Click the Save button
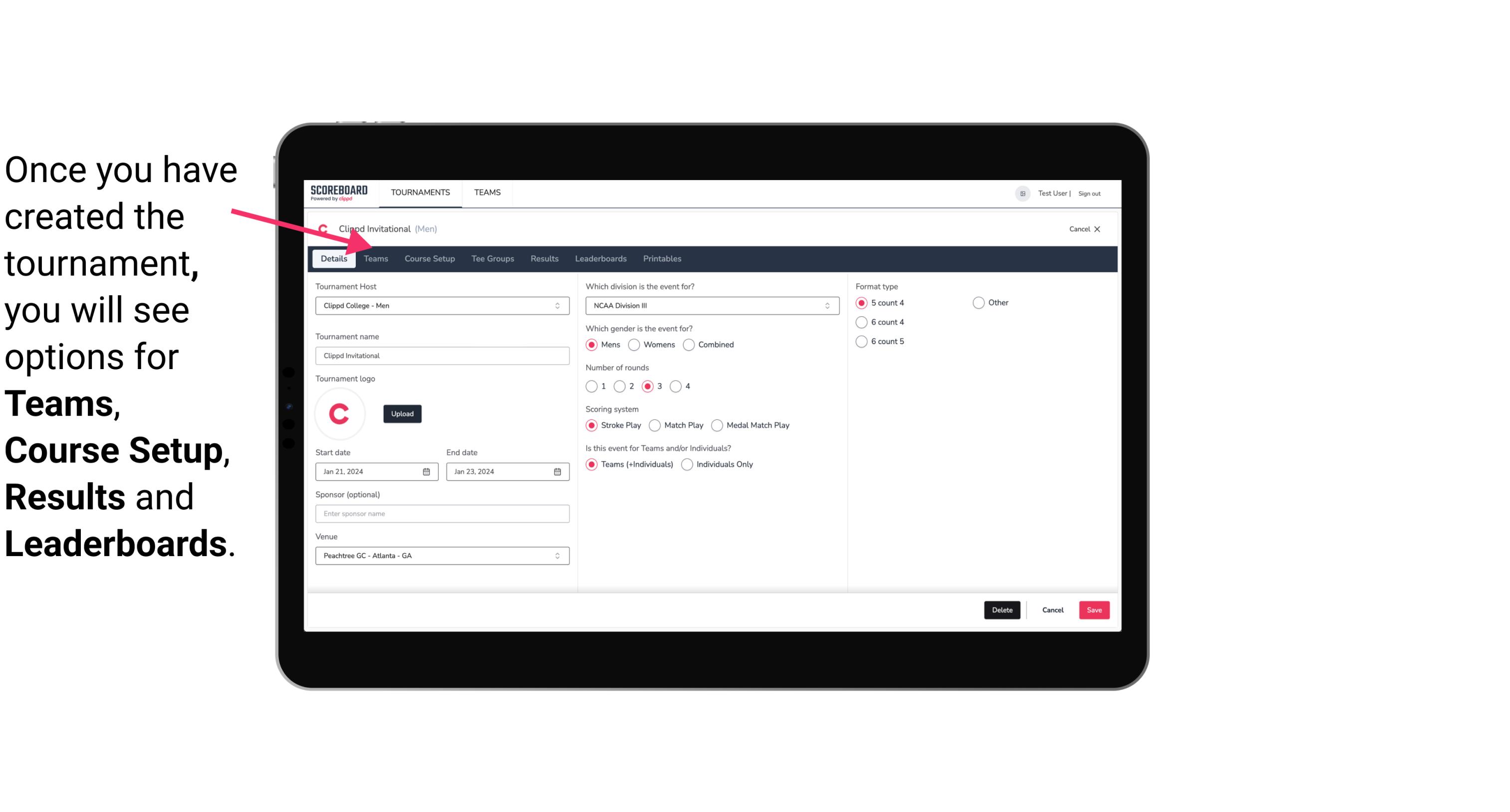The image size is (1510, 812). pos(1094,610)
